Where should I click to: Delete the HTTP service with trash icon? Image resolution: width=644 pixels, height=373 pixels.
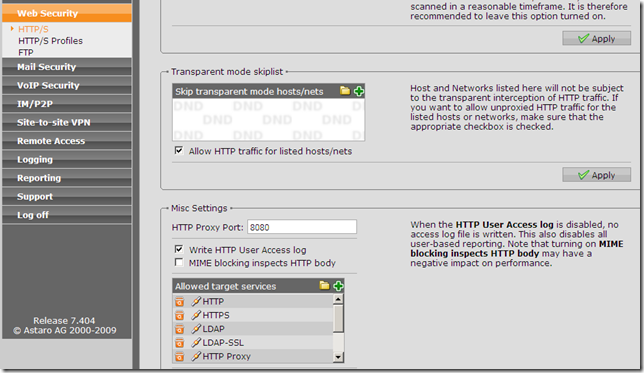point(179,302)
